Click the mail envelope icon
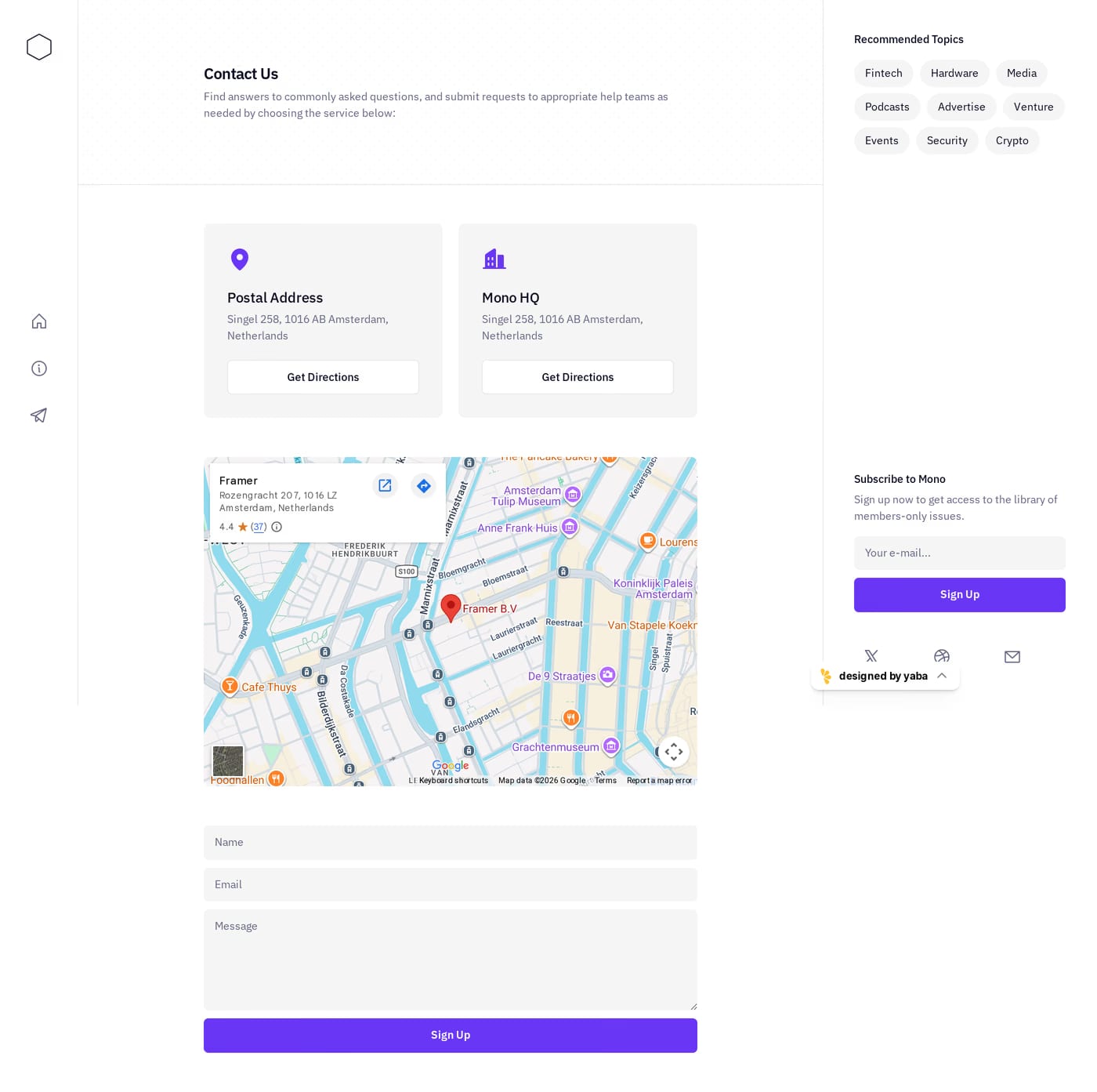1097x1092 pixels. [x=1012, y=657]
